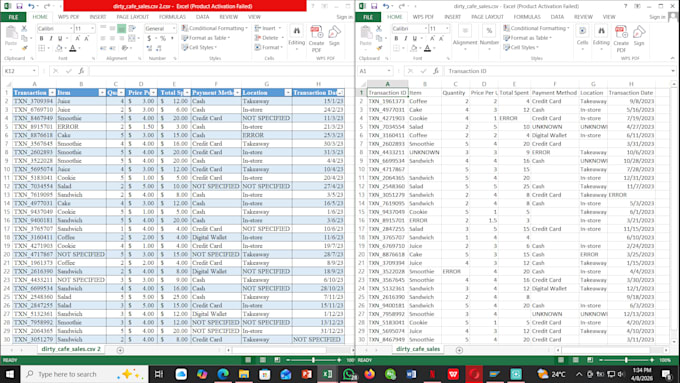Open Location column filter dropdown
Viewport: 680px width, 383px height.
click(x=288, y=92)
